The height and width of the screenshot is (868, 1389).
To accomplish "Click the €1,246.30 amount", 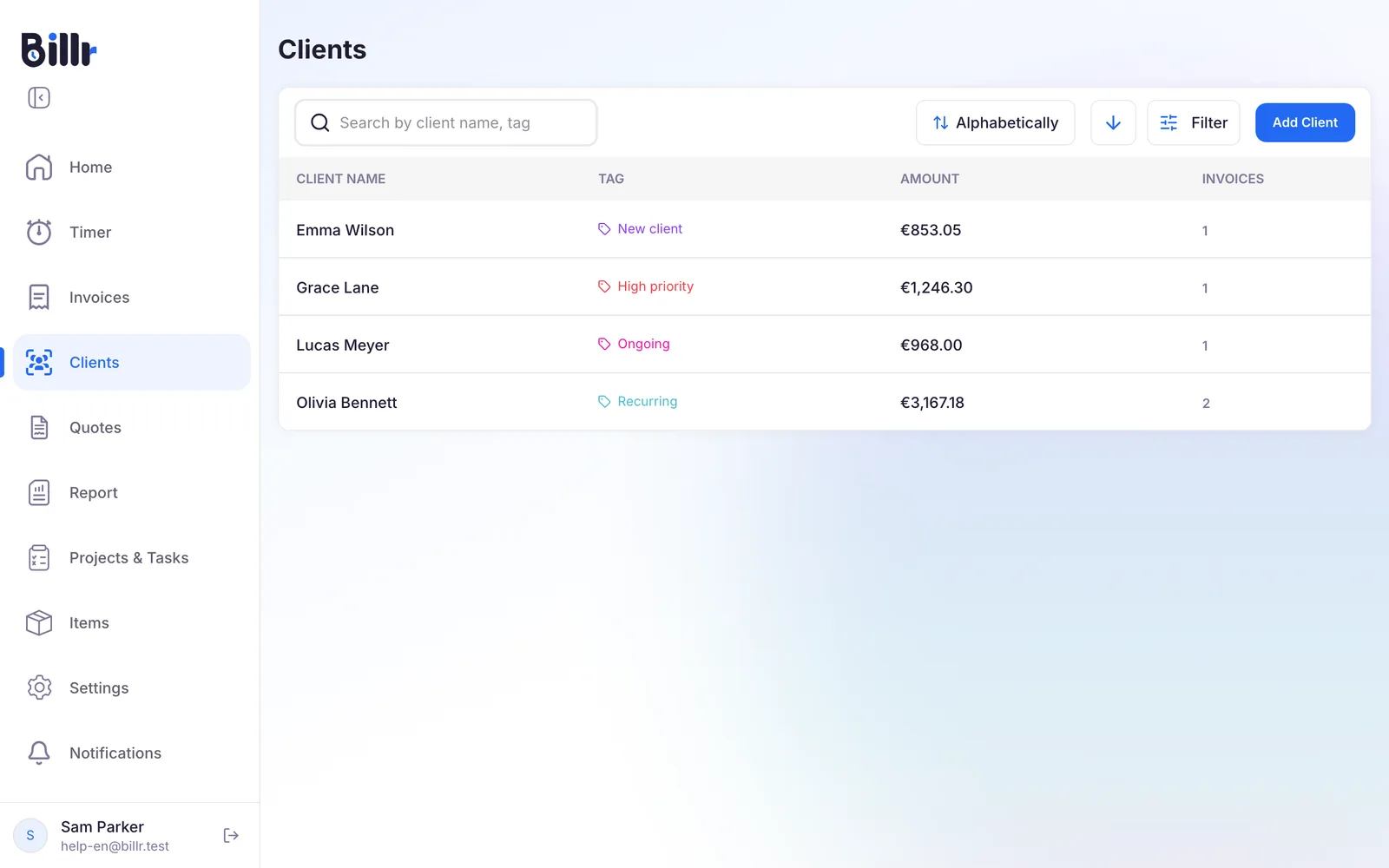I will click(936, 287).
